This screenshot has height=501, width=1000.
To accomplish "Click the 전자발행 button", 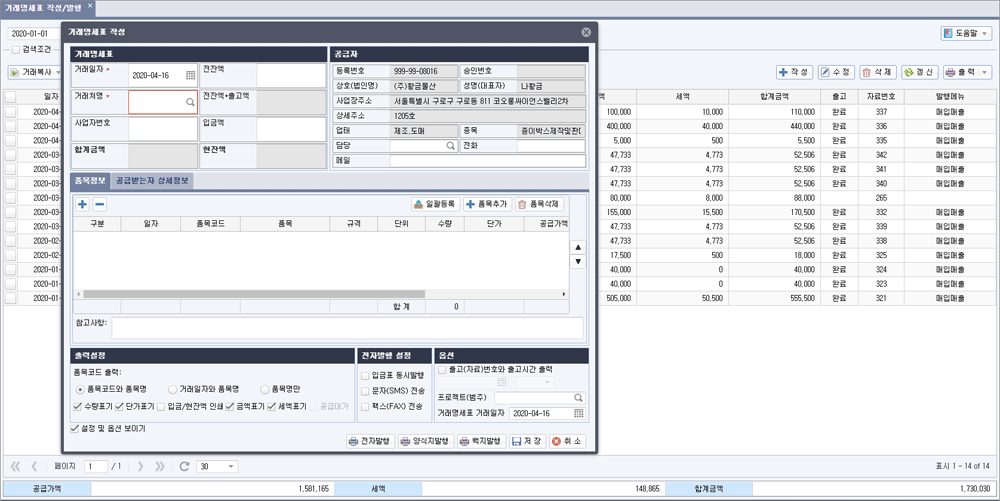I will click(370, 441).
